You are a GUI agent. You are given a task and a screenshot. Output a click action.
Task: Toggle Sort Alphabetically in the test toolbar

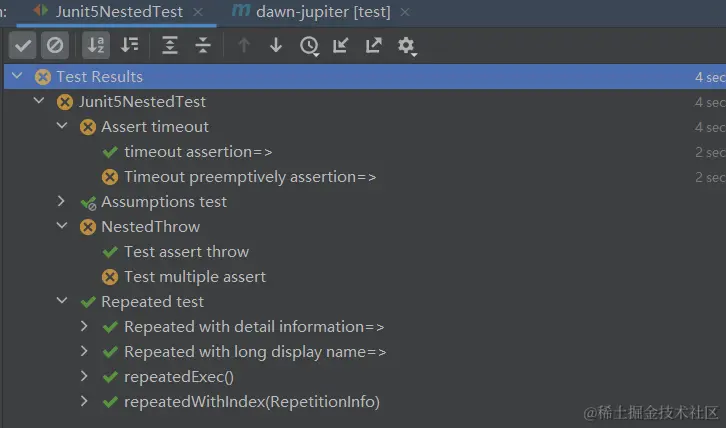[96, 45]
